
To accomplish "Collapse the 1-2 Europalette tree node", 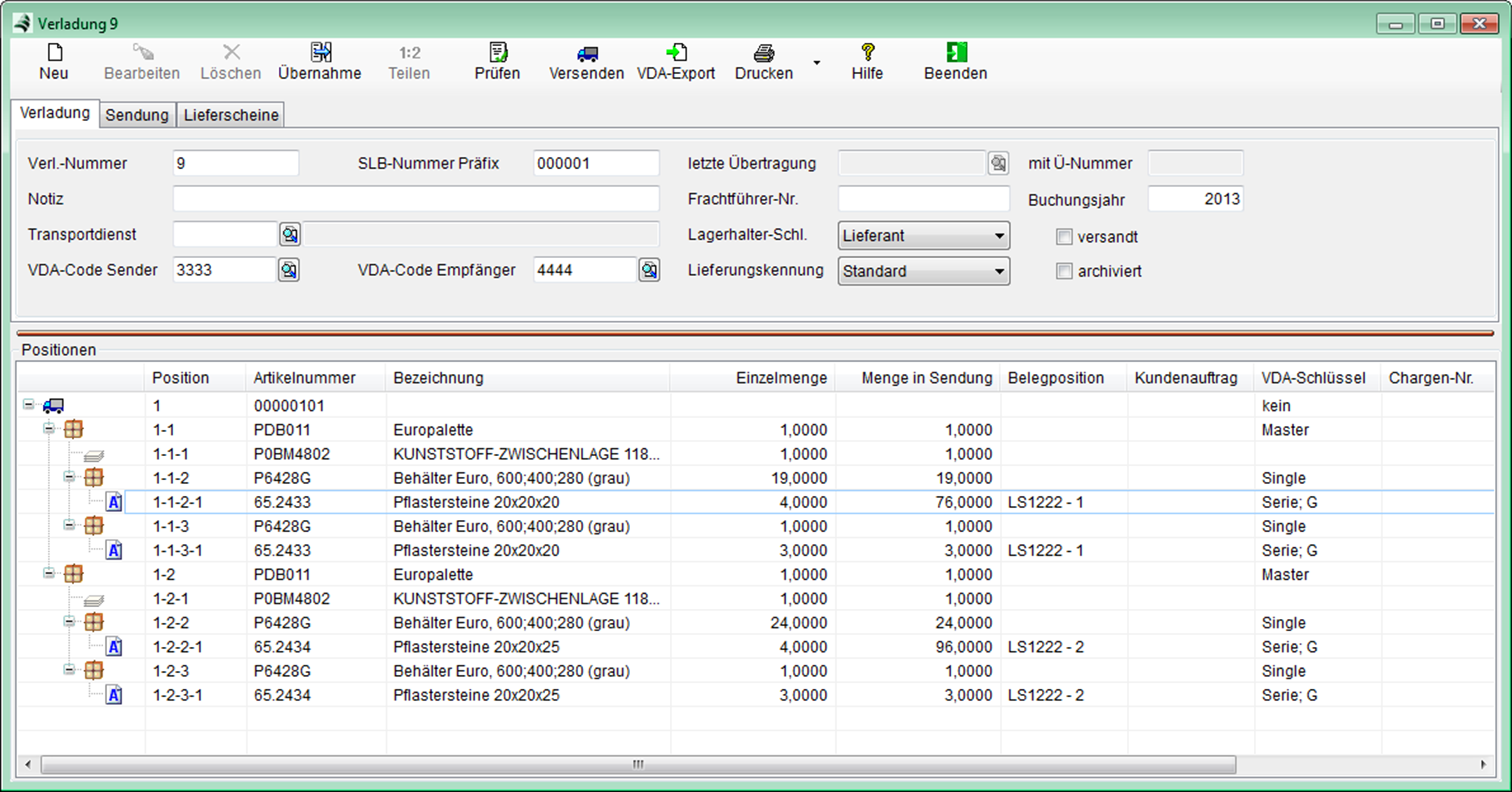I will (49, 573).
